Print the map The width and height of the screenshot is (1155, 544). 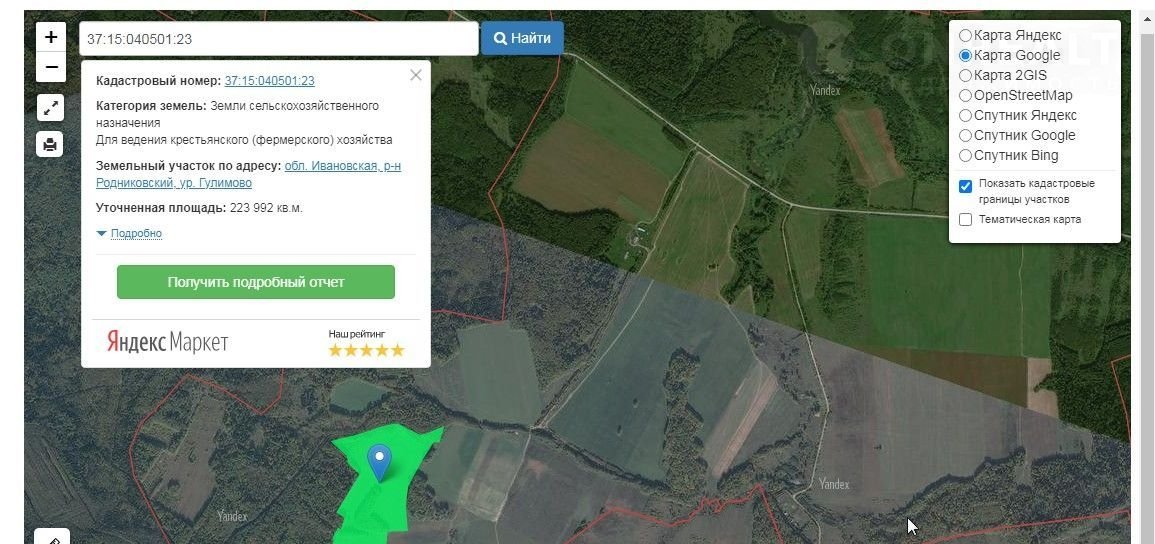pos(51,144)
